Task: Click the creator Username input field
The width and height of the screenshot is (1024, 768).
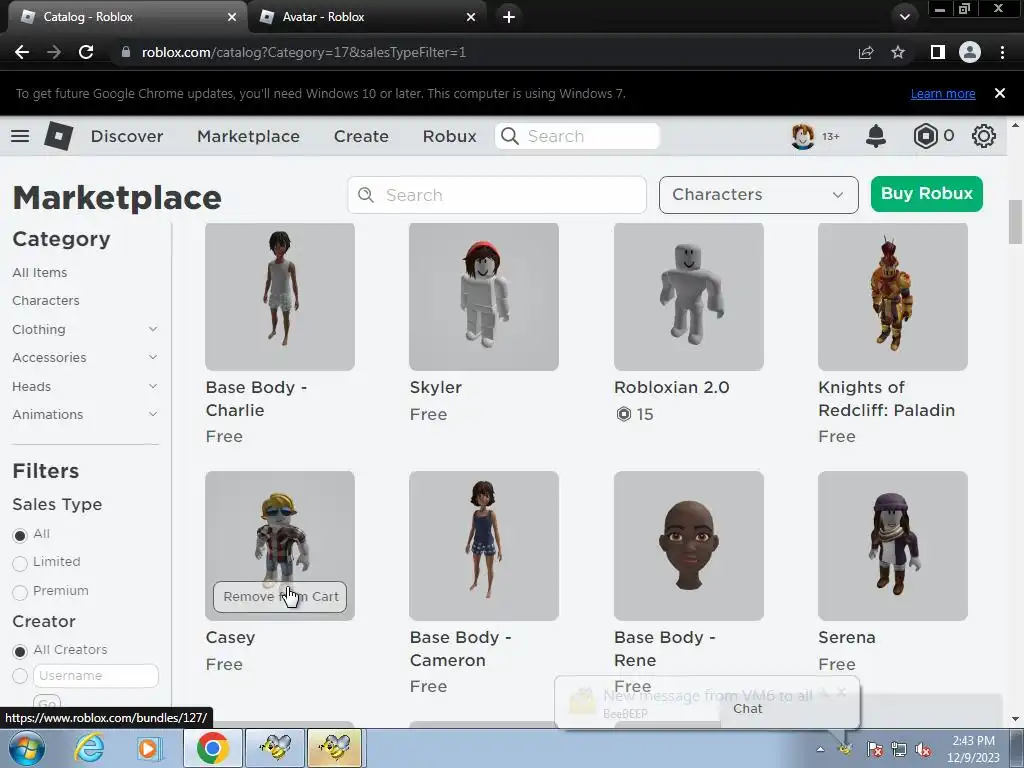Action: (96, 676)
